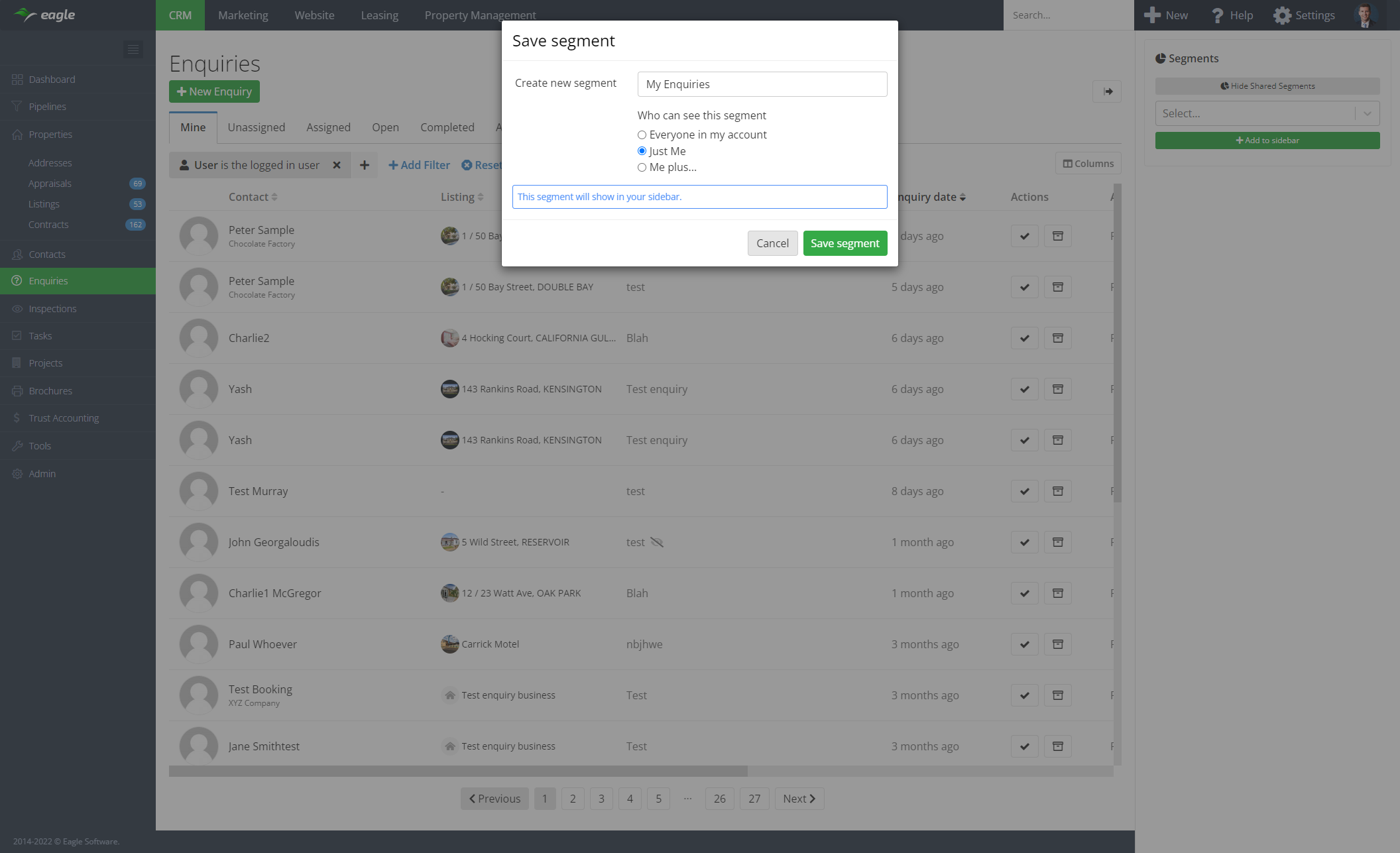Click the Save segment button
This screenshot has height=853, width=1400.
(x=845, y=243)
